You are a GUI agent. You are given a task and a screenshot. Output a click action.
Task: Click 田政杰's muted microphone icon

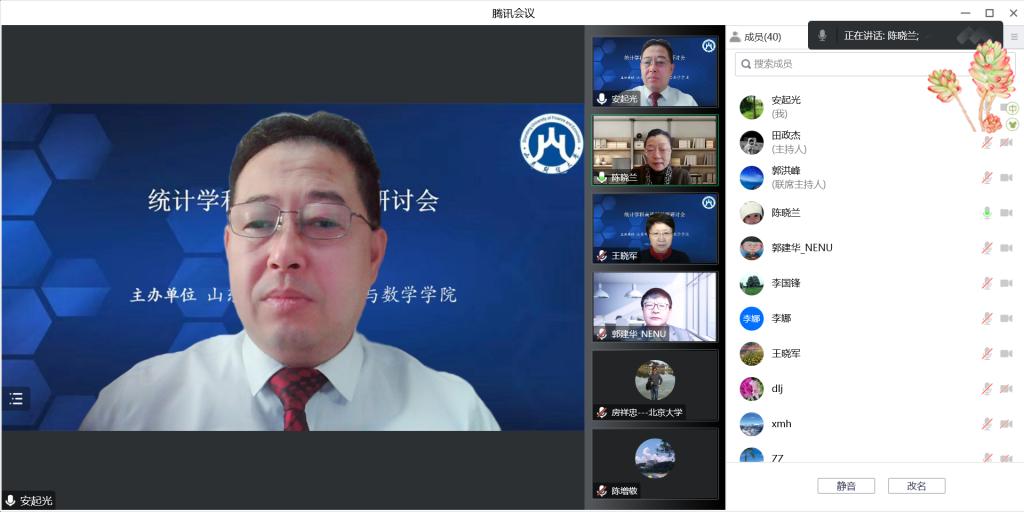(986, 143)
